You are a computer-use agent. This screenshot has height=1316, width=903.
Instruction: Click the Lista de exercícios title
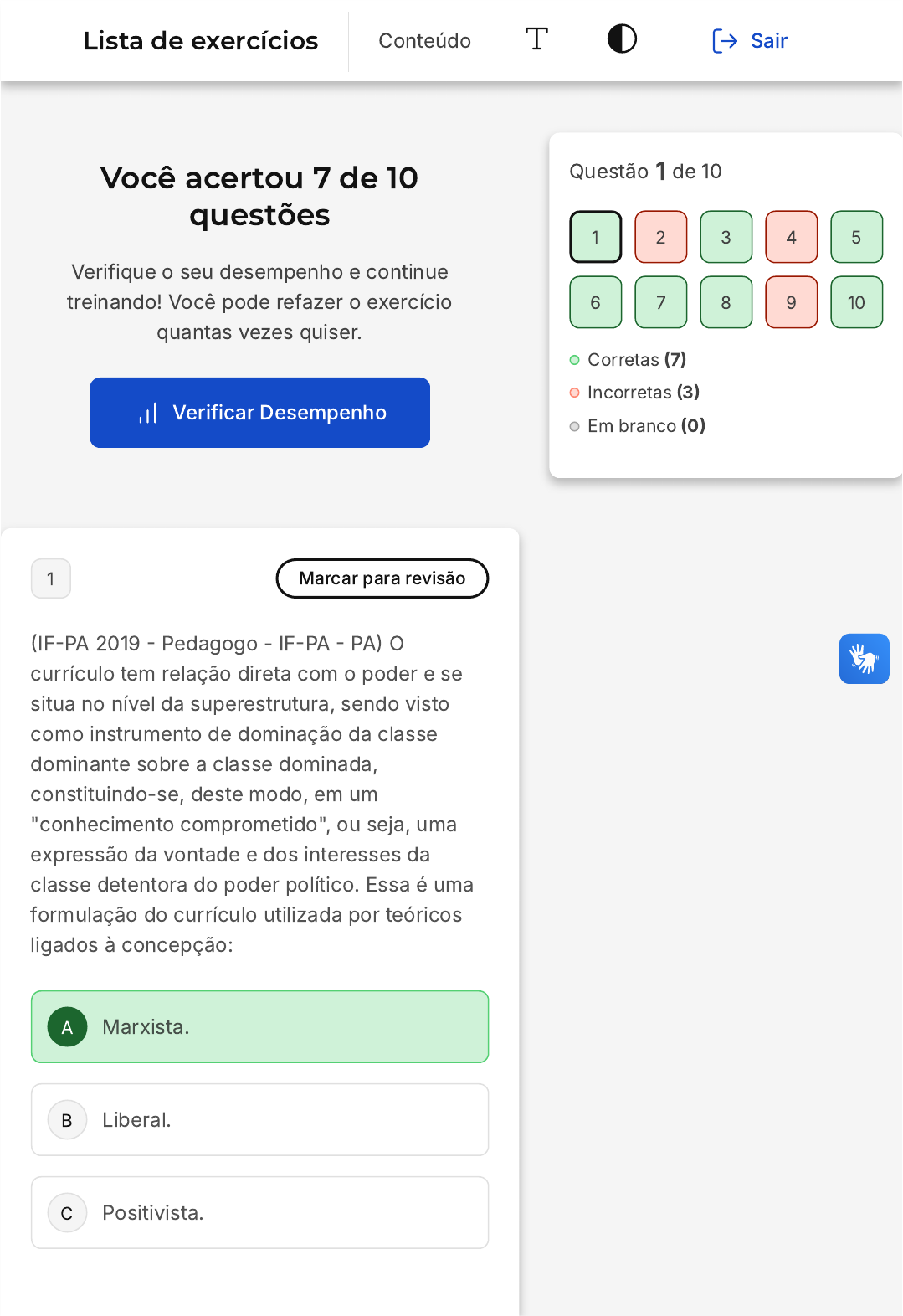201,41
